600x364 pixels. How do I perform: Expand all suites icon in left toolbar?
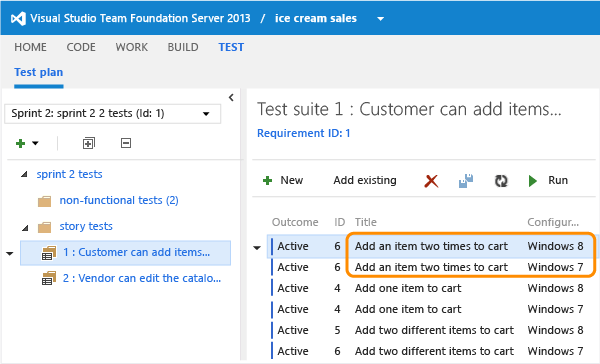(x=89, y=143)
